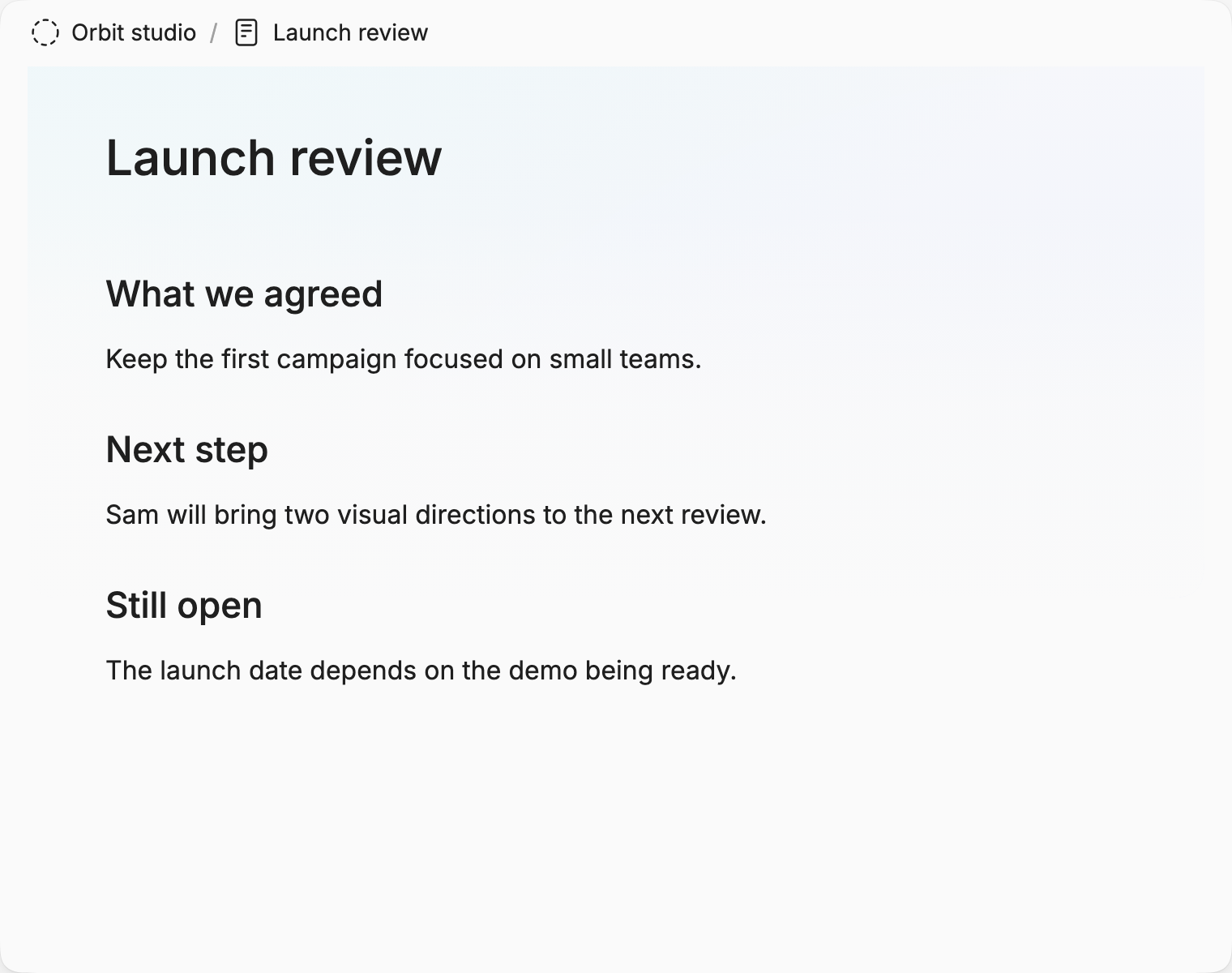Click the dashed-circle Orbit studio workspace icon
1232x973 pixels.
45,32
